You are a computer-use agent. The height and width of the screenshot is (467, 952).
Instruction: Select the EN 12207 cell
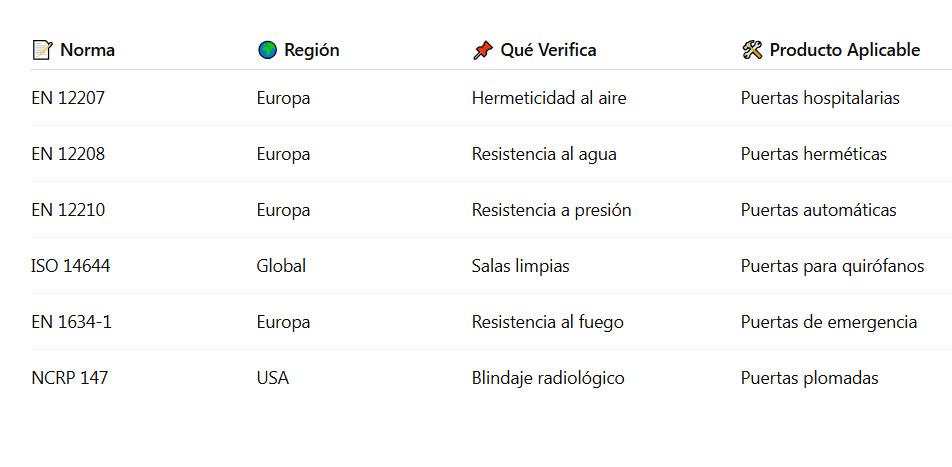(x=68, y=98)
